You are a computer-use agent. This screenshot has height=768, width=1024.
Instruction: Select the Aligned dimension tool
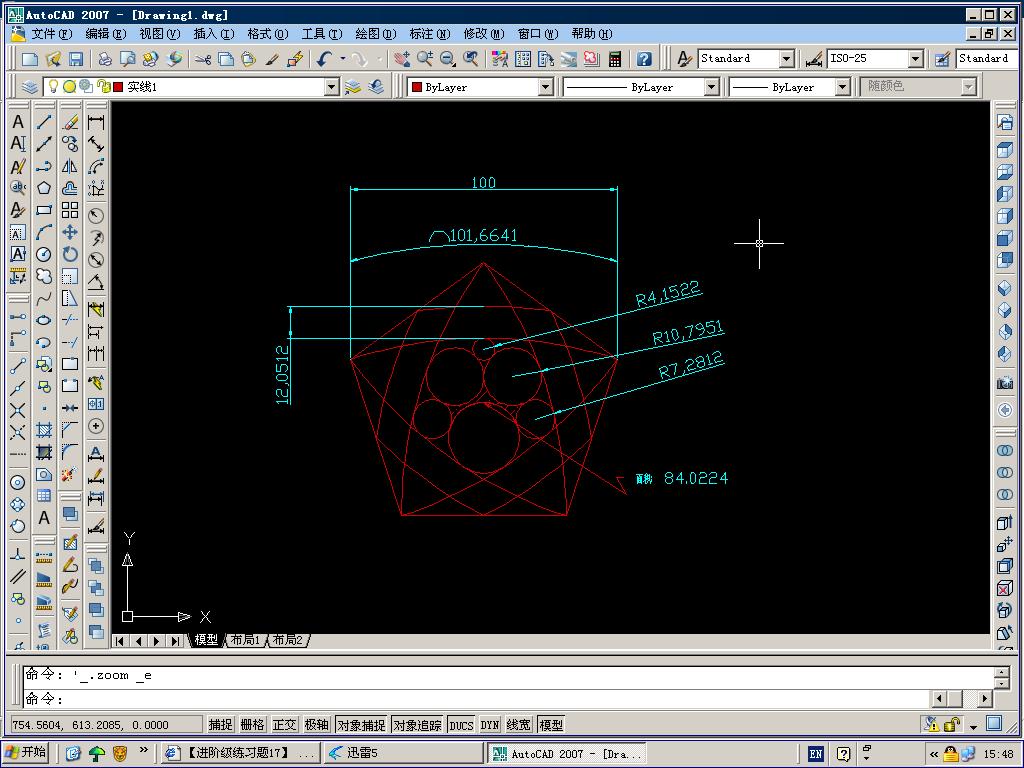coord(96,144)
